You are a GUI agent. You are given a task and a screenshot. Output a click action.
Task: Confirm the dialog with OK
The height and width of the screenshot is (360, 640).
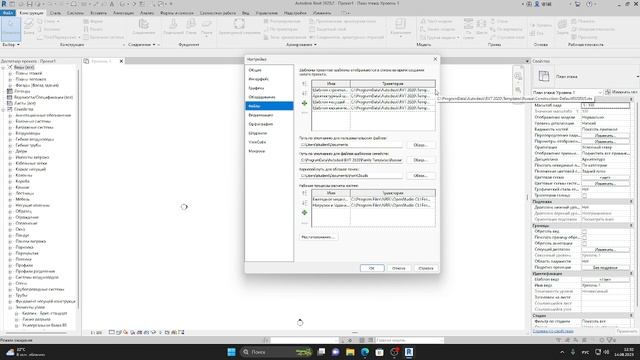pyautogui.click(x=372, y=268)
